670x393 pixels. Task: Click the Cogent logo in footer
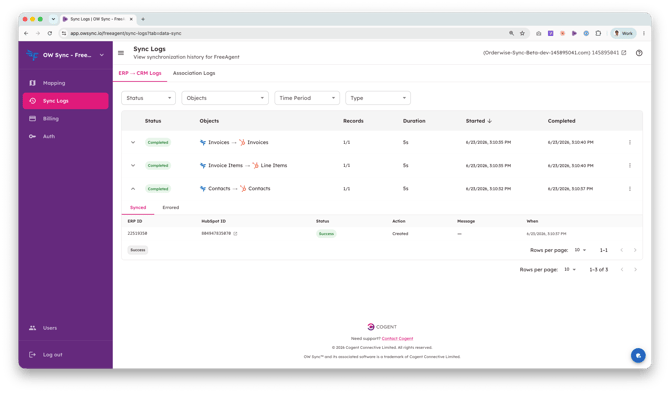coord(382,327)
